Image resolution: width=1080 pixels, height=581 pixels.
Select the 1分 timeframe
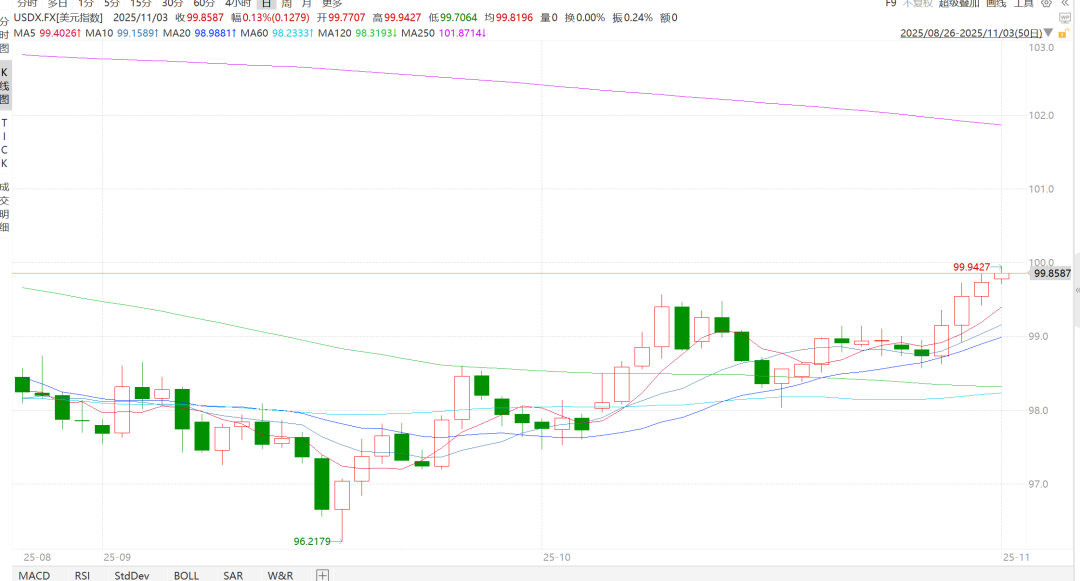tap(85, 3)
